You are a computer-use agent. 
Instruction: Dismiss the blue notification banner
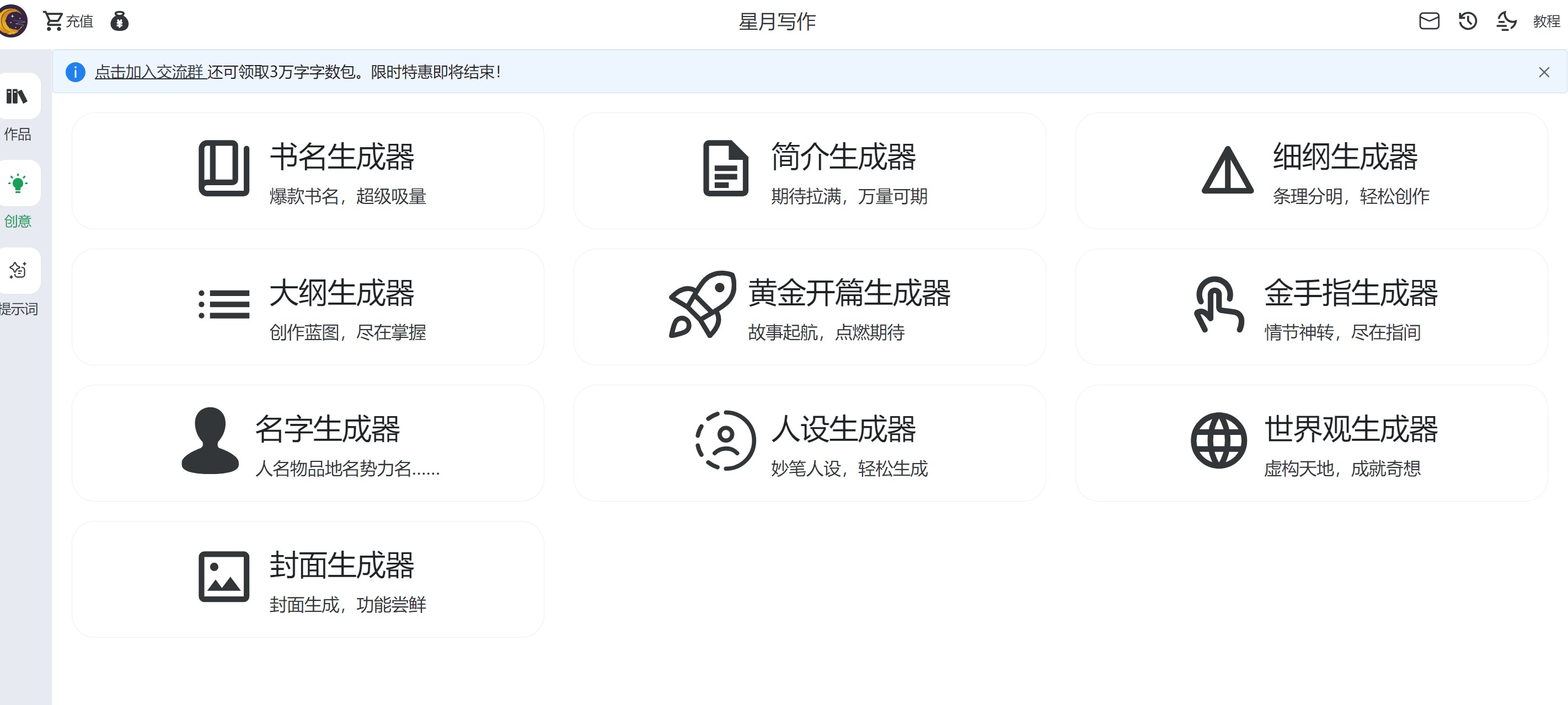1544,72
